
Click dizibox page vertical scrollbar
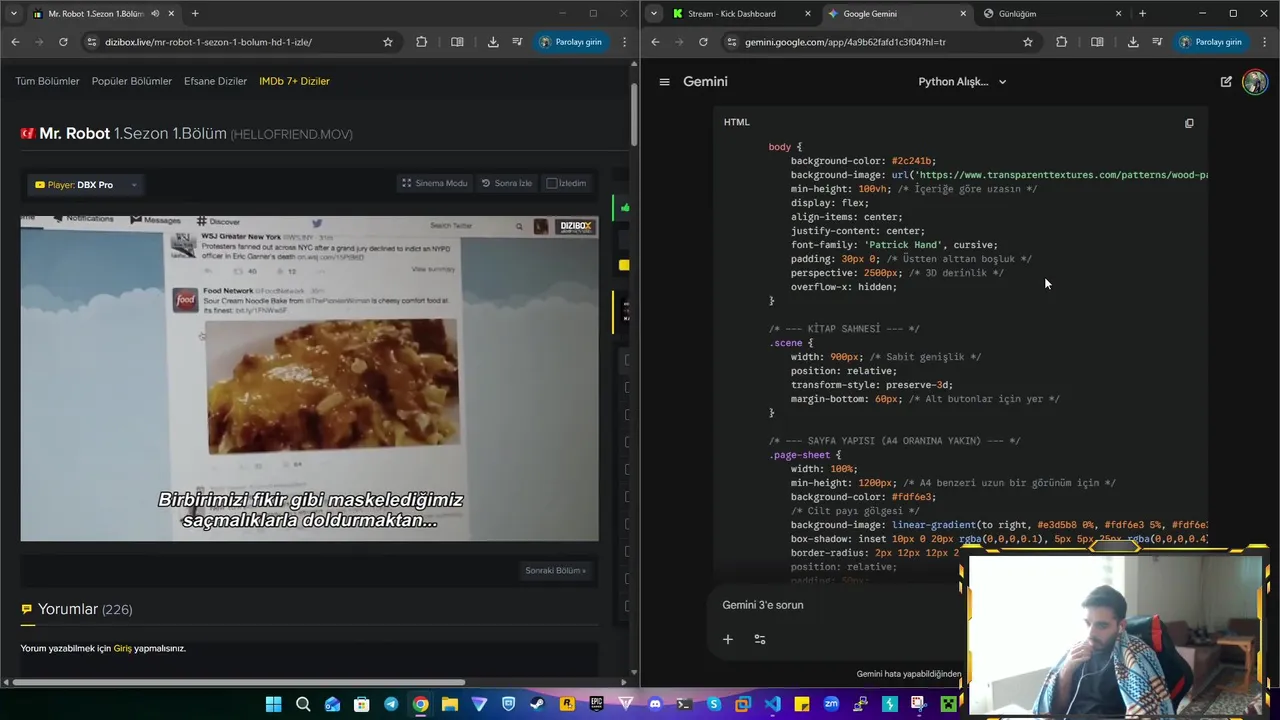[634, 115]
